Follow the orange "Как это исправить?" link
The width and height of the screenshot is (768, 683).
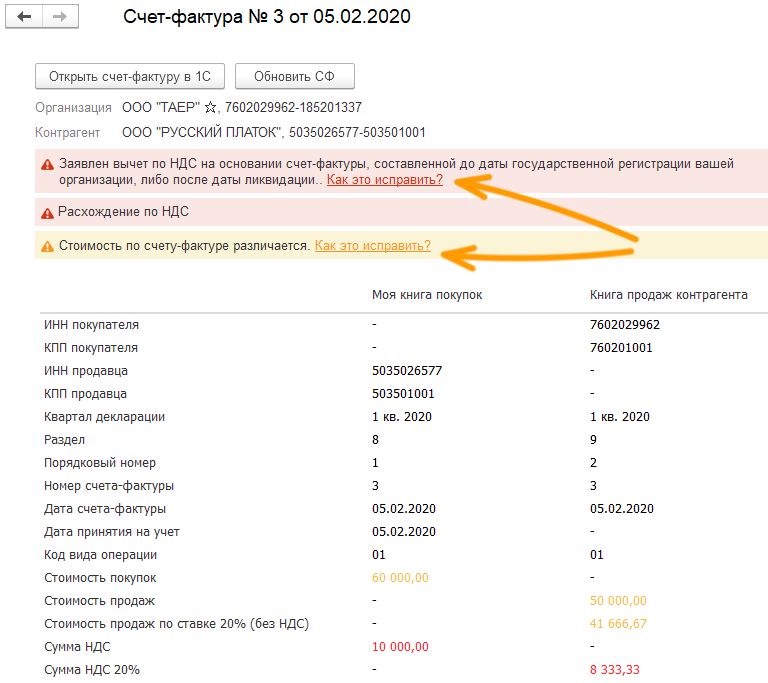click(372, 245)
